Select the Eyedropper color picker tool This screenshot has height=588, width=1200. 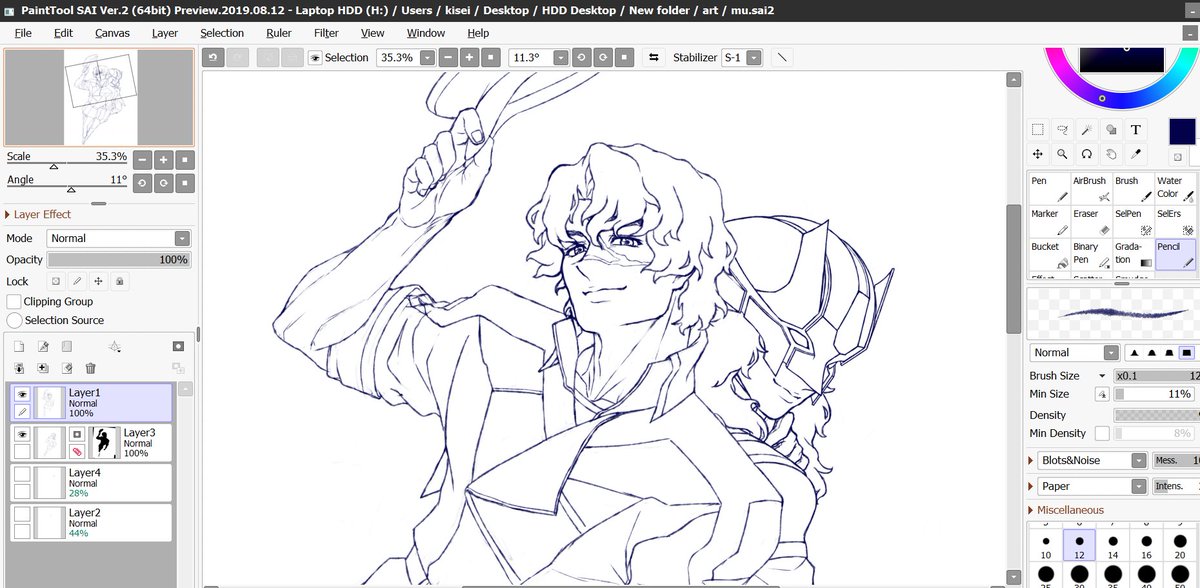click(x=1136, y=154)
